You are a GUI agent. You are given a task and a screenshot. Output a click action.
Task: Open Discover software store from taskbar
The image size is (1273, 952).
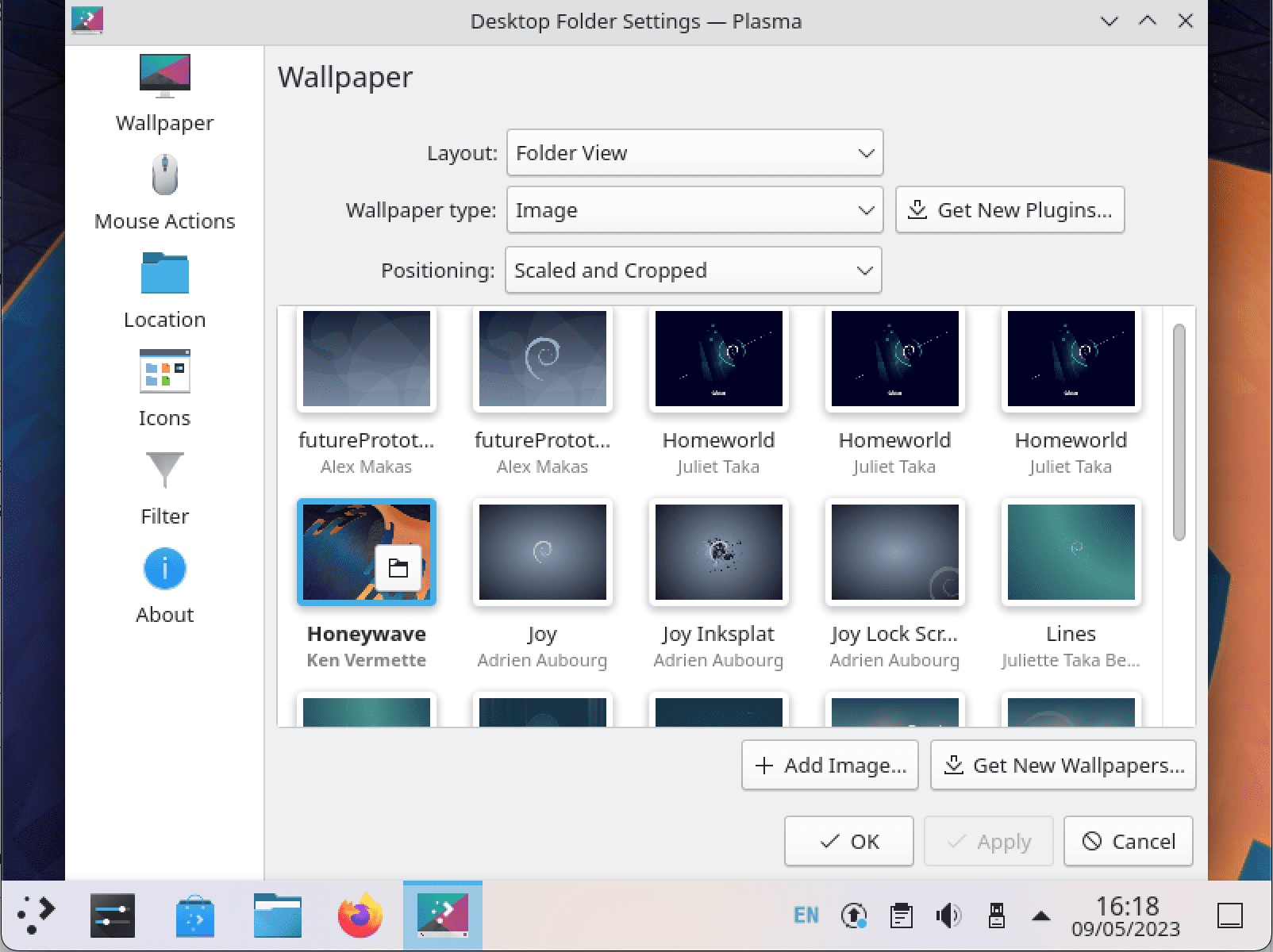click(194, 916)
